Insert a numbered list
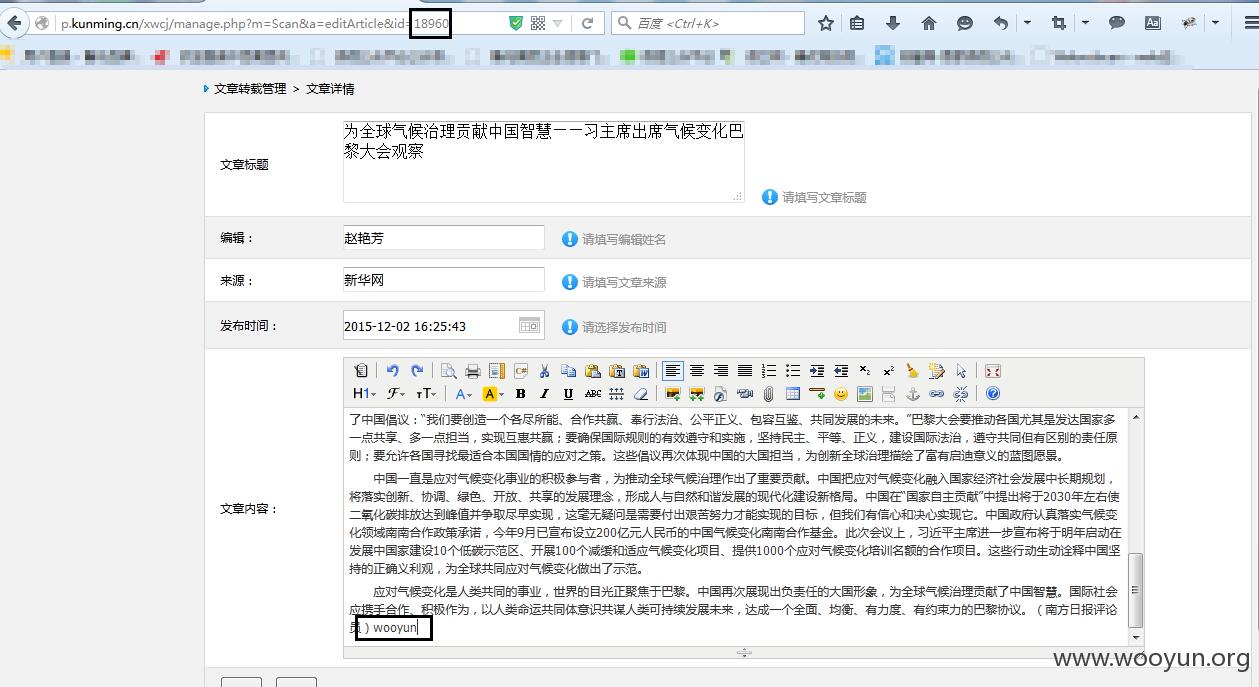The height and width of the screenshot is (687, 1259). point(769,371)
